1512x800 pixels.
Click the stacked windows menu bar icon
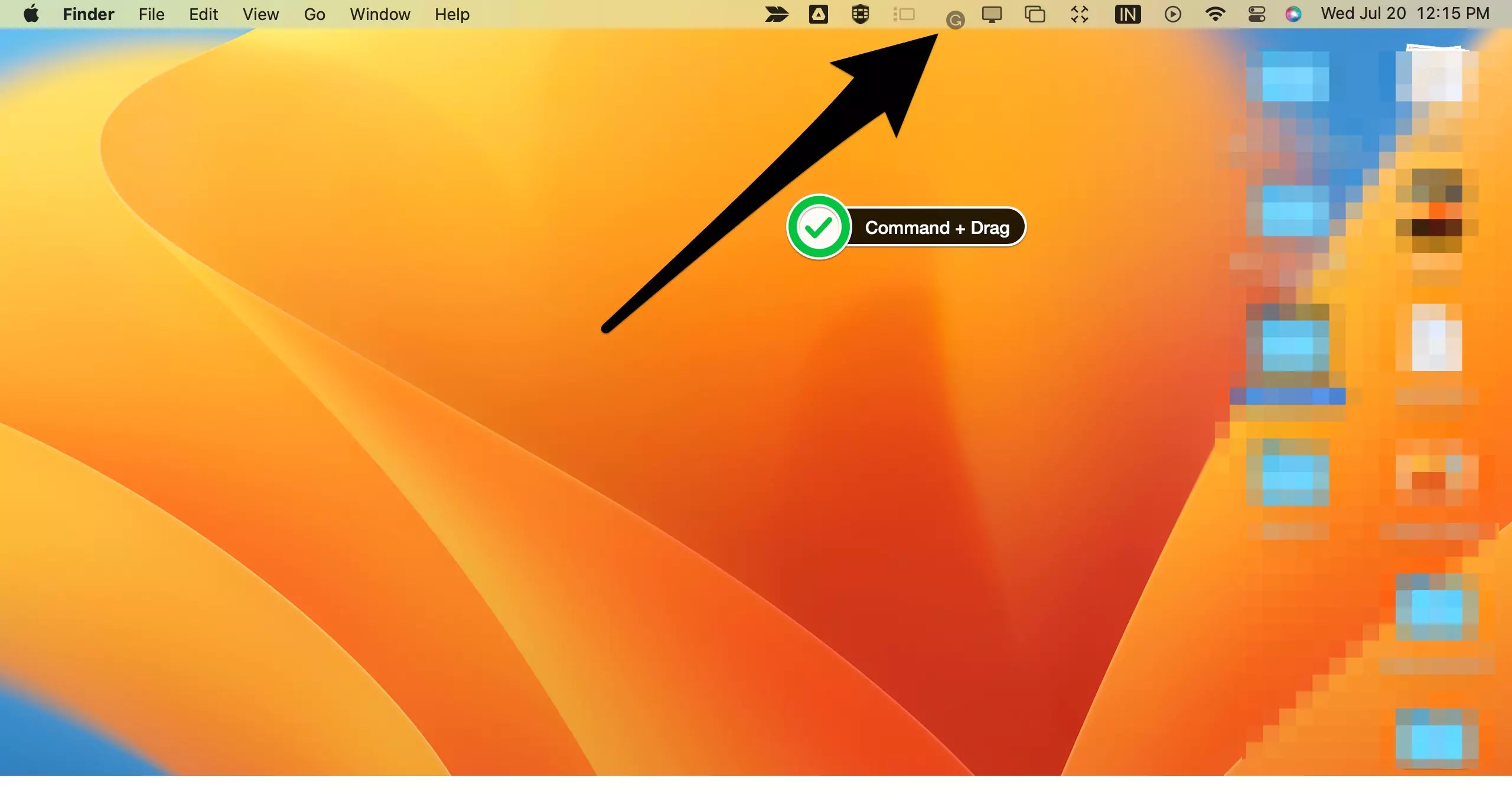click(1034, 14)
